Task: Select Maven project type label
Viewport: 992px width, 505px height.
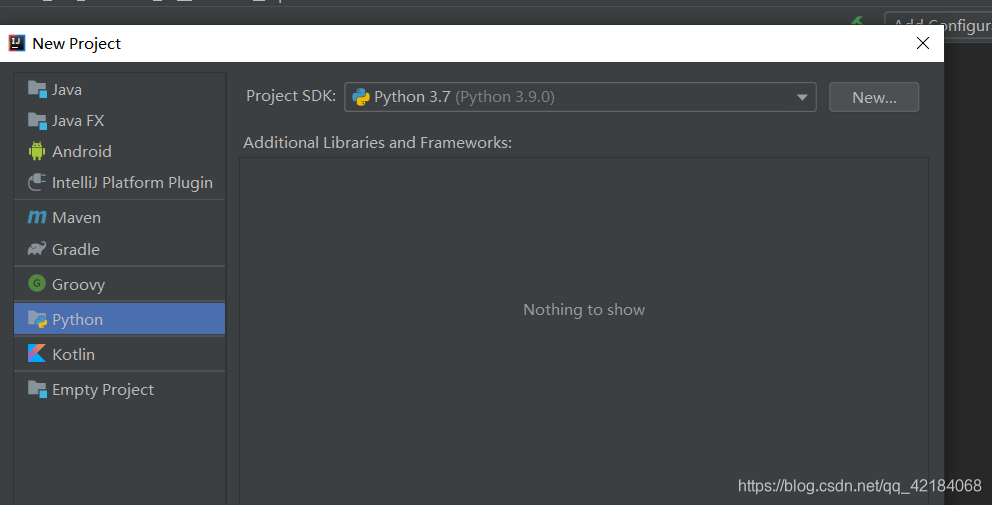Action: pos(77,218)
